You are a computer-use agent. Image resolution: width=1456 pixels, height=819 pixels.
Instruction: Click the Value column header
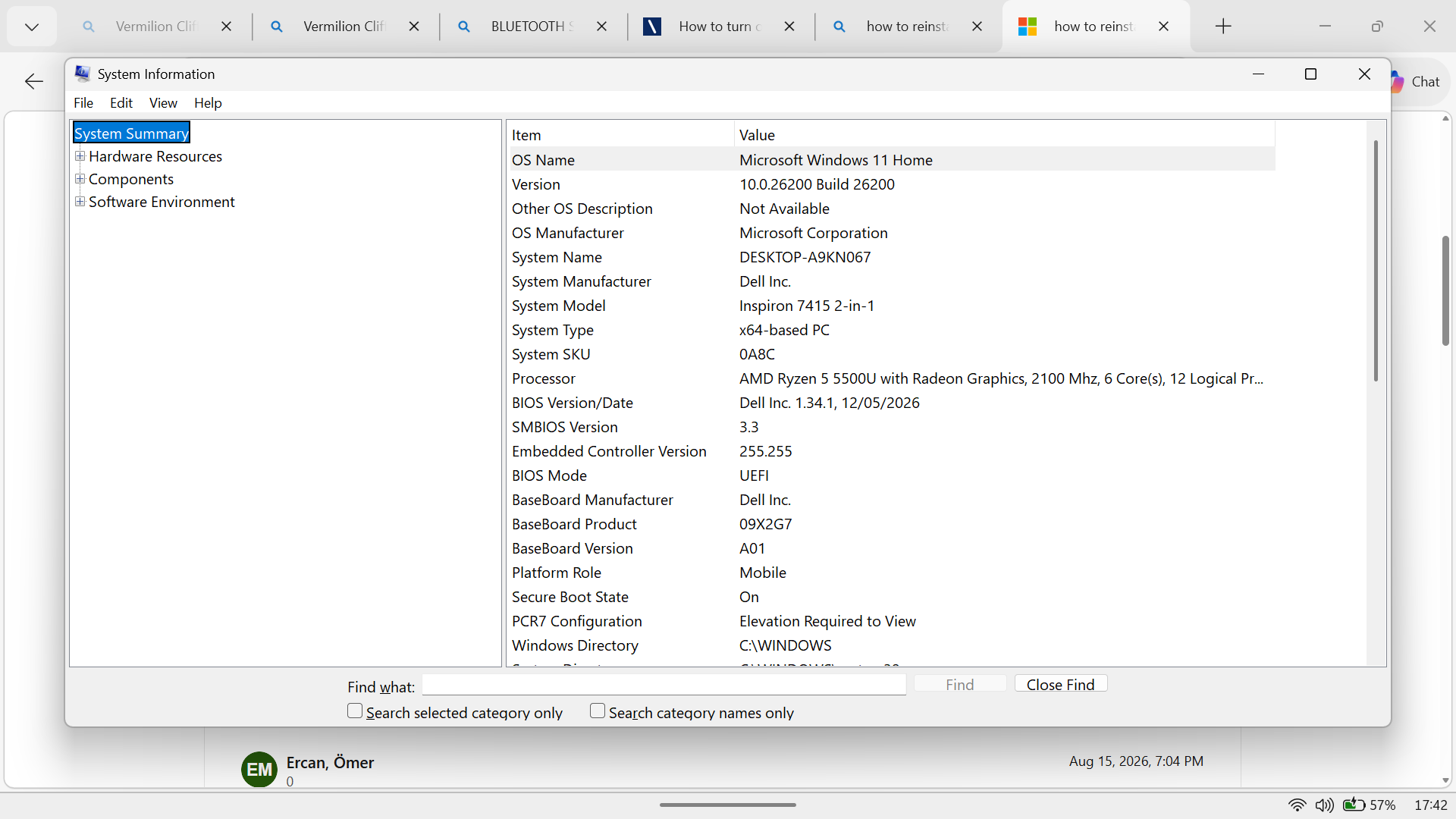coord(1005,135)
